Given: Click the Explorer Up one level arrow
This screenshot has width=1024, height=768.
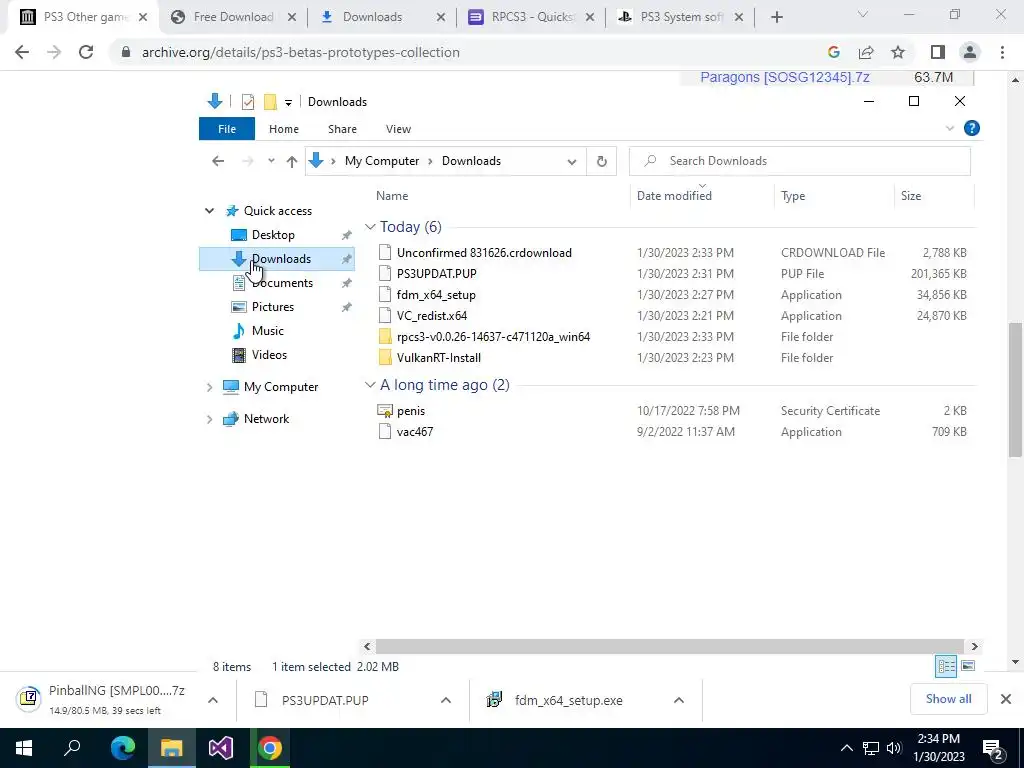Looking at the screenshot, I should (x=291, y=161).
